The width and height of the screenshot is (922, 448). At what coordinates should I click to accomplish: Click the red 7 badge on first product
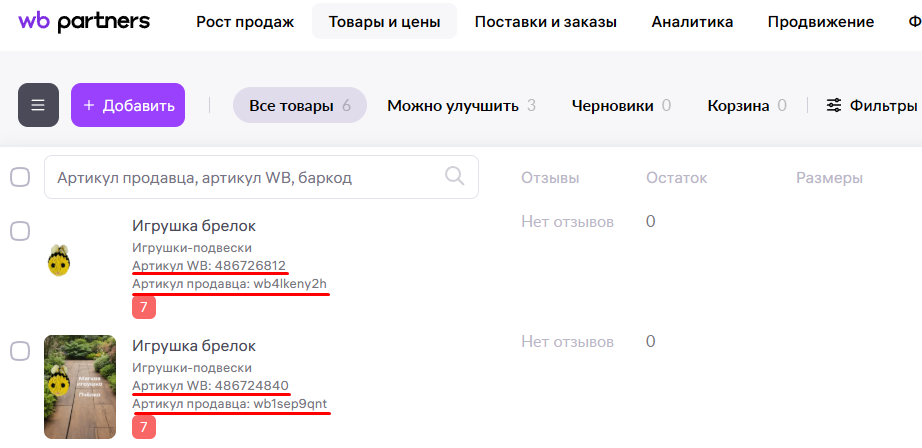point(144,308)
